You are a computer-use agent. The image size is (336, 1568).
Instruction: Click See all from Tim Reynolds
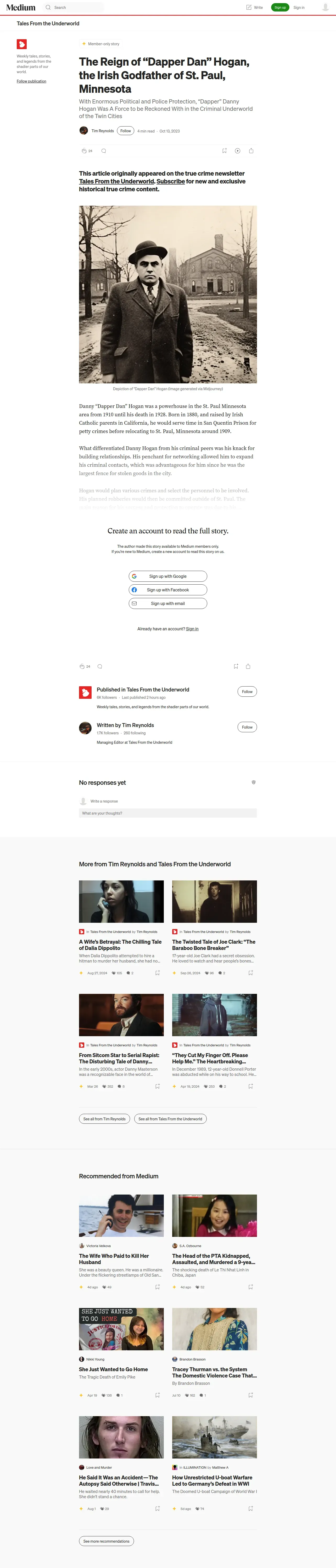click(x=104, y=1119)
